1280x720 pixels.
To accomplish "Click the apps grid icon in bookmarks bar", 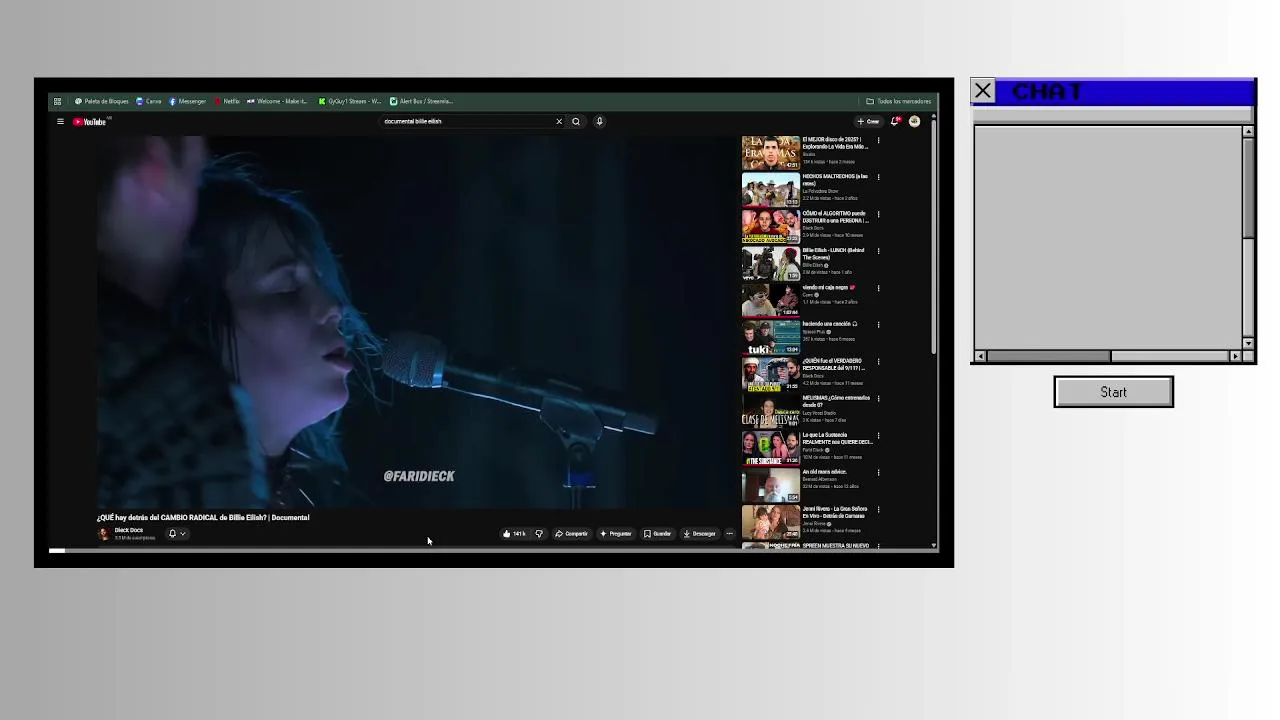I will tap(57, 101).
